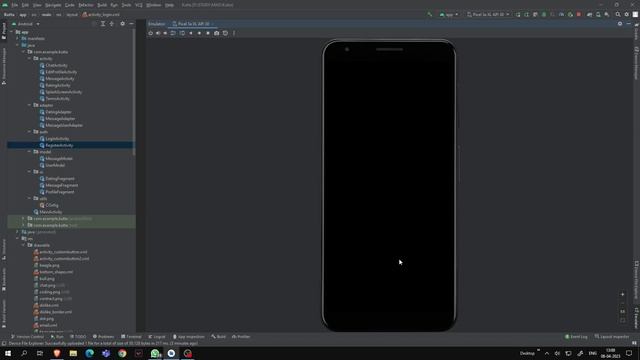
Task: Click the Project panel gear settings icon
Action: coord(122,24)
